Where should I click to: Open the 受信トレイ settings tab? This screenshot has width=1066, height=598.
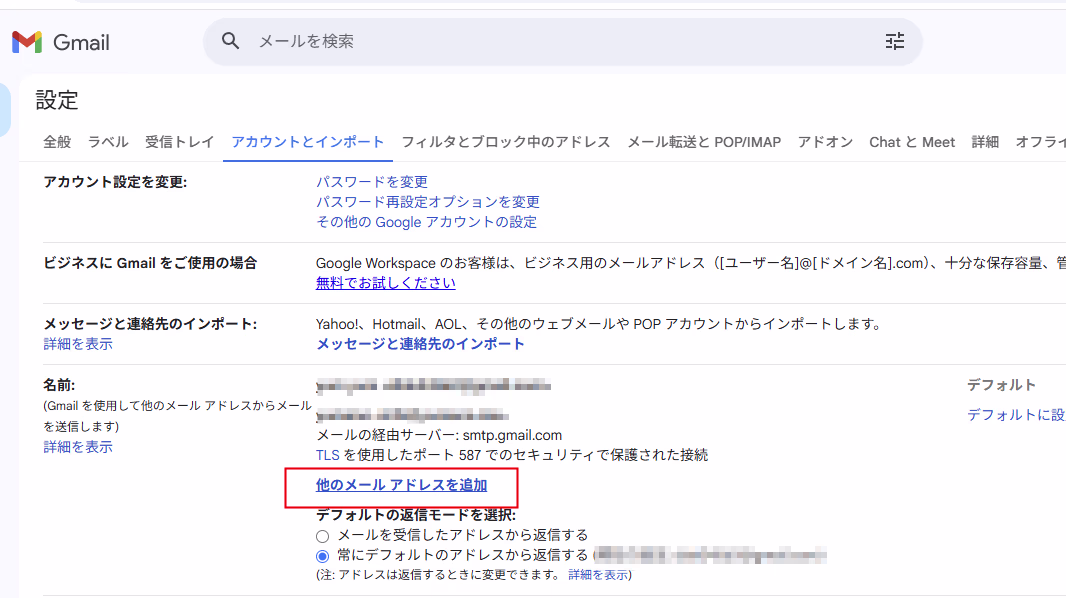click(x=179, y=142)
